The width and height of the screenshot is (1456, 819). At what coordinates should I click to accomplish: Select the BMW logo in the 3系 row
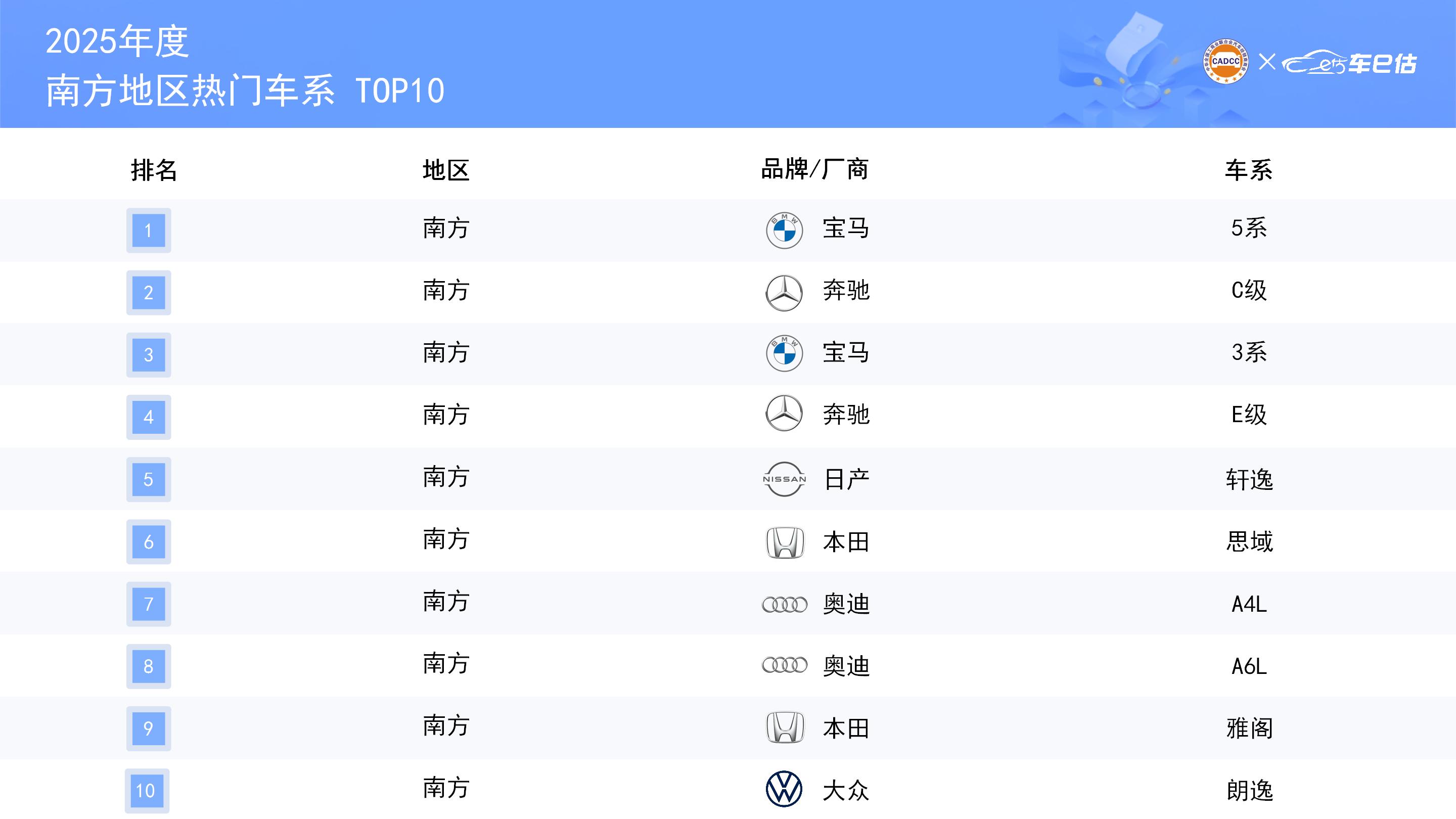[784, 354]
